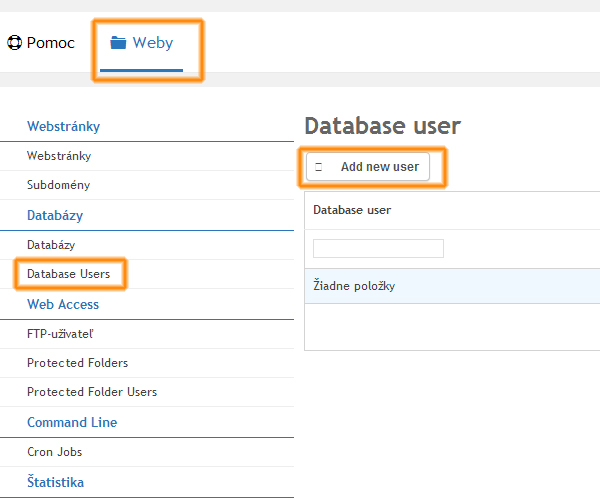Click the Command Line section heading
The width and height of the screenshot is (600, 500).
(x=72, y=422)
